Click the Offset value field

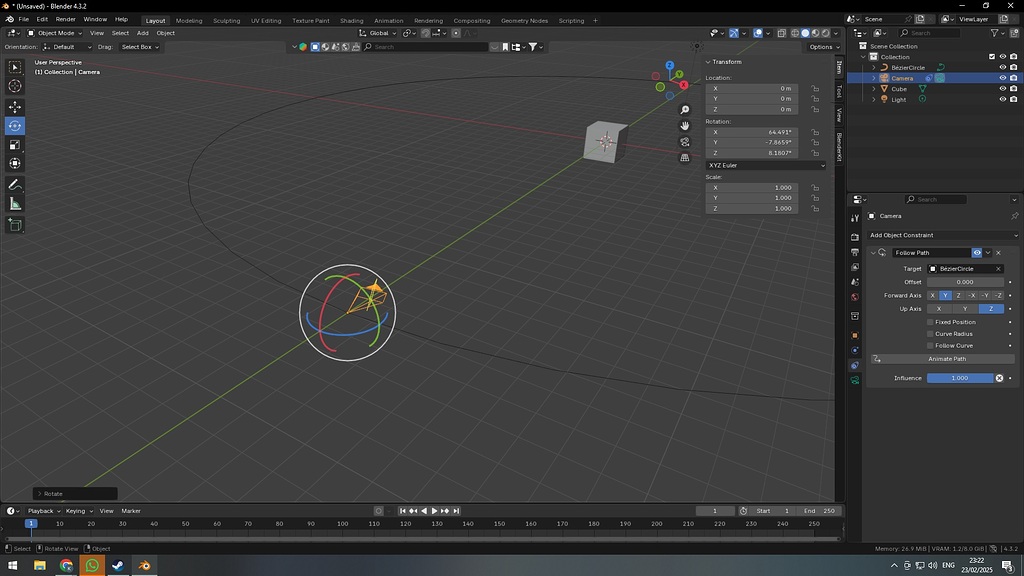[965, 282]
